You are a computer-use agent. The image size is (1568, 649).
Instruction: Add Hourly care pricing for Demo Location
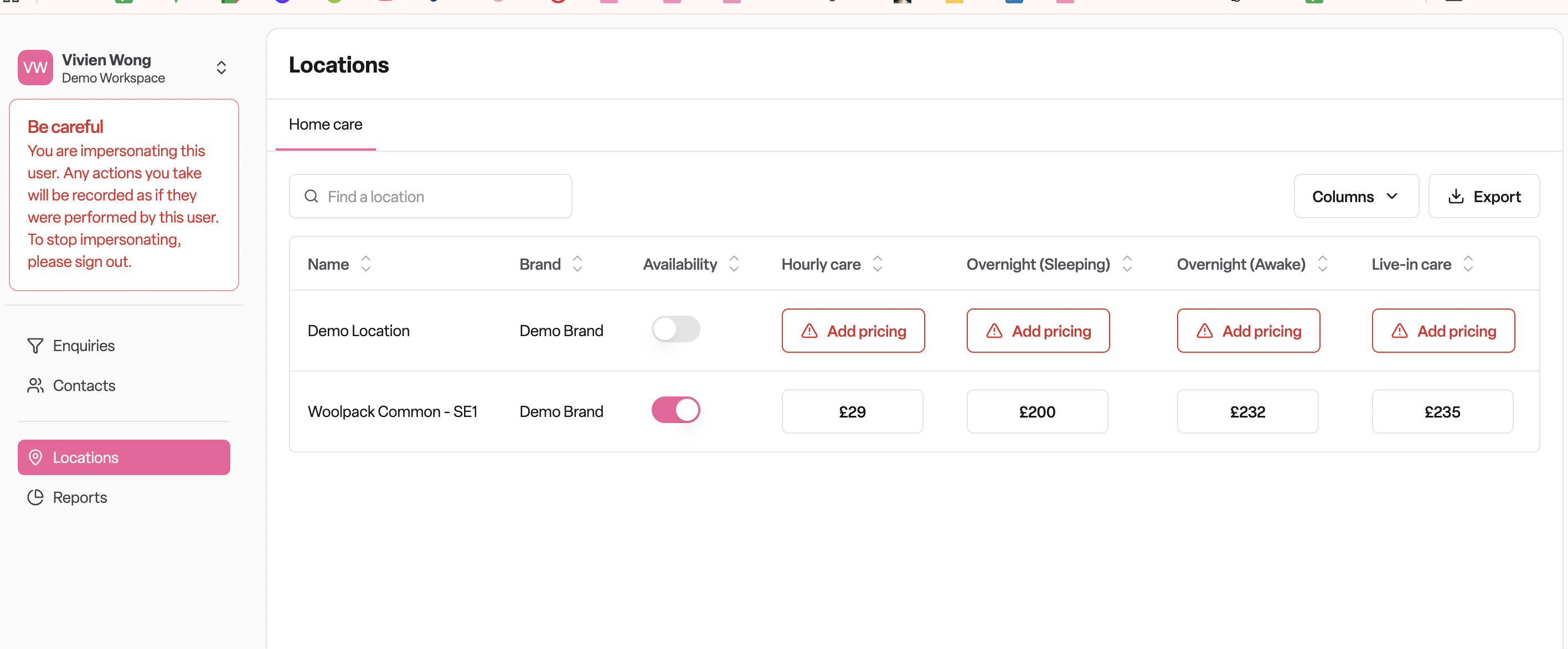(853, 331)
